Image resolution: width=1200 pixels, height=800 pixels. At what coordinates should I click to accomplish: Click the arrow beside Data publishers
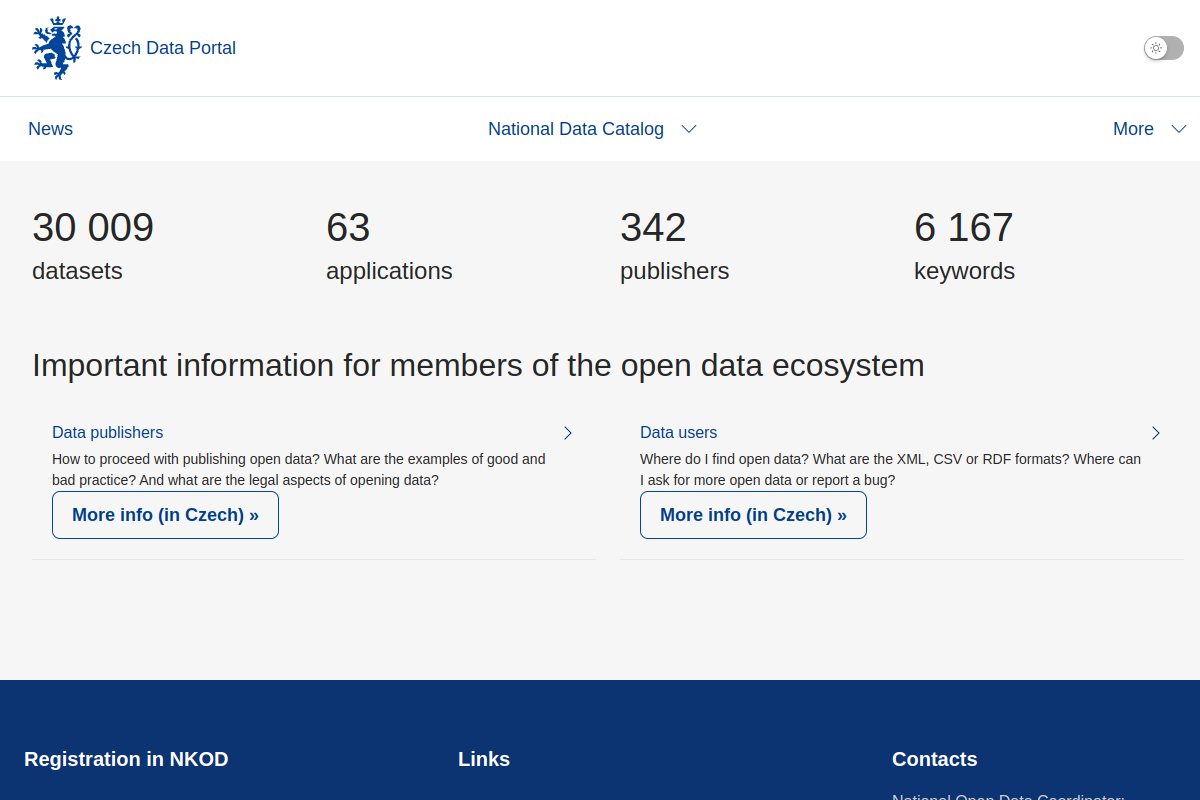(x=568, y=433)
